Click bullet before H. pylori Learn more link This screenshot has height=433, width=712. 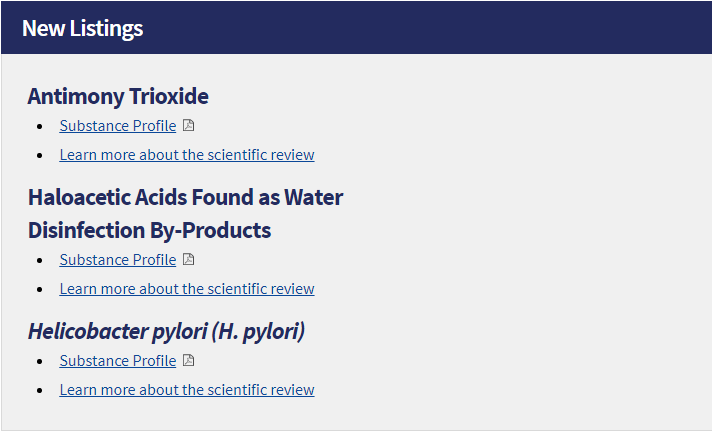coord(40,391)
